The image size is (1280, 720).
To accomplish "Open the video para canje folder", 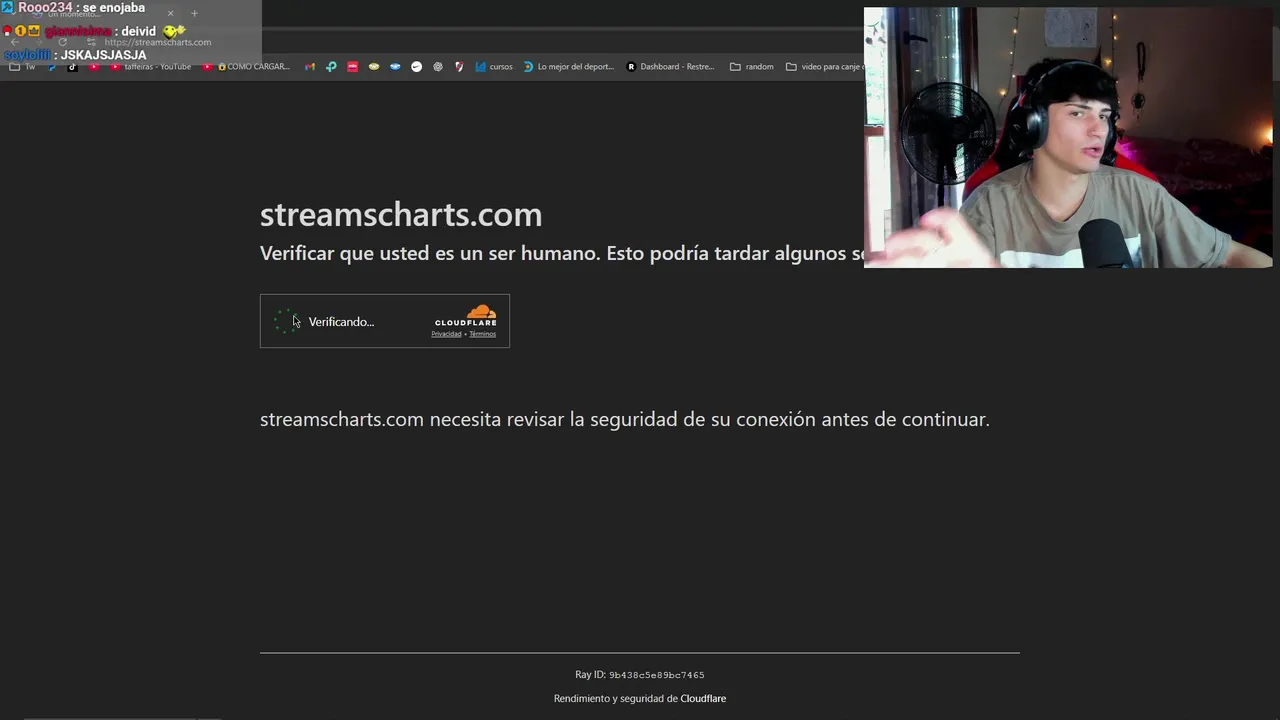I will tap(824, 67).
